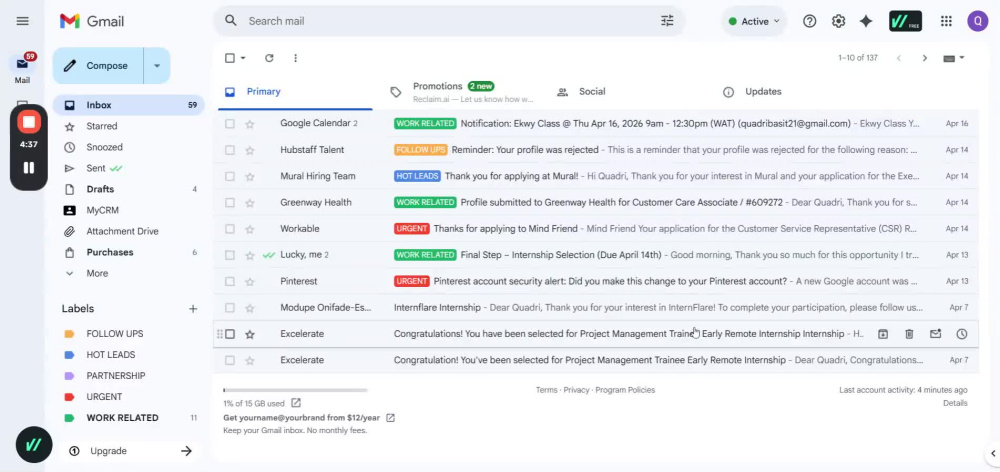1000x472 pixels.
Task: Star the Mural Hiring Team email
Action: [x=250, y=176]
